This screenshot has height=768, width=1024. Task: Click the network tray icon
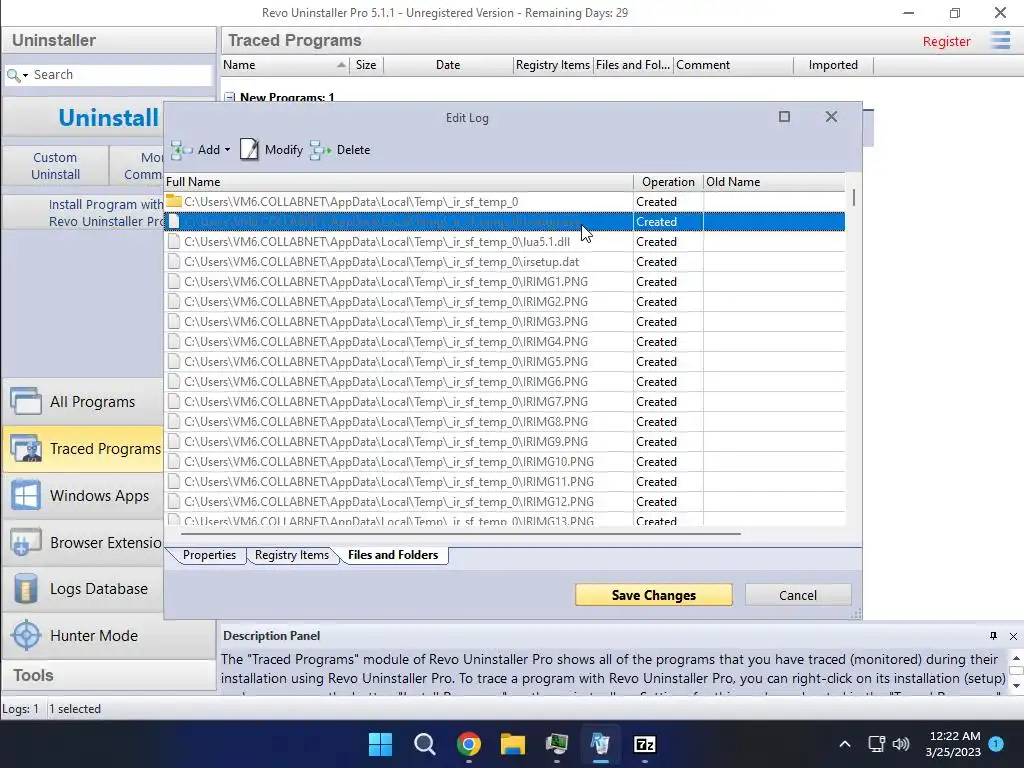(x=876, y=744)
